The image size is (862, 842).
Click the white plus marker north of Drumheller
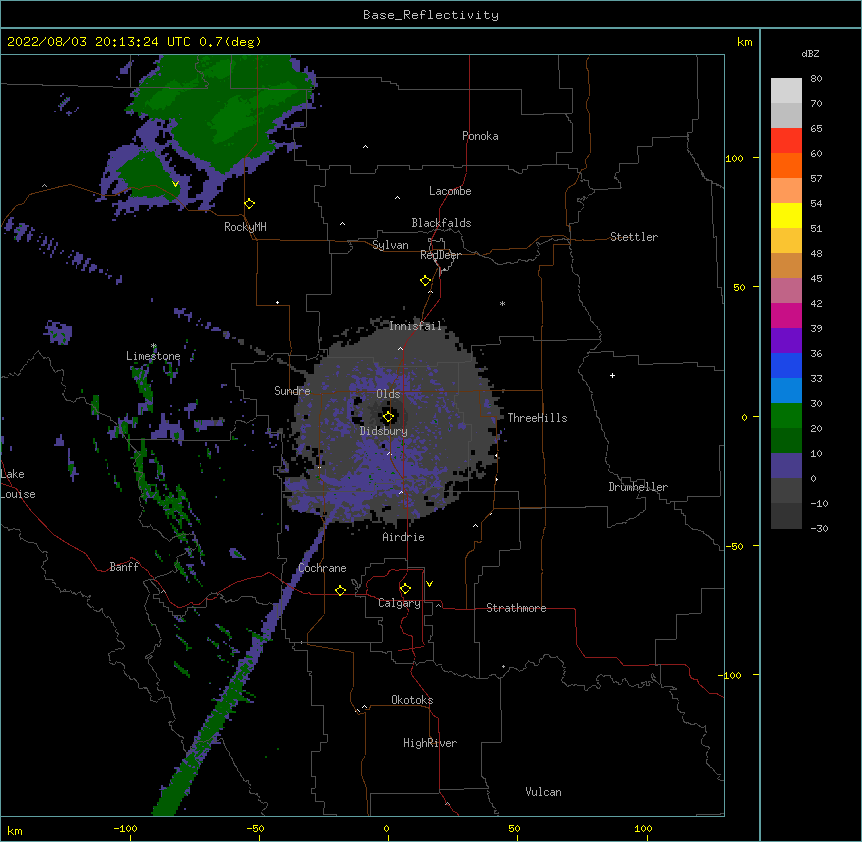(612, 375)
